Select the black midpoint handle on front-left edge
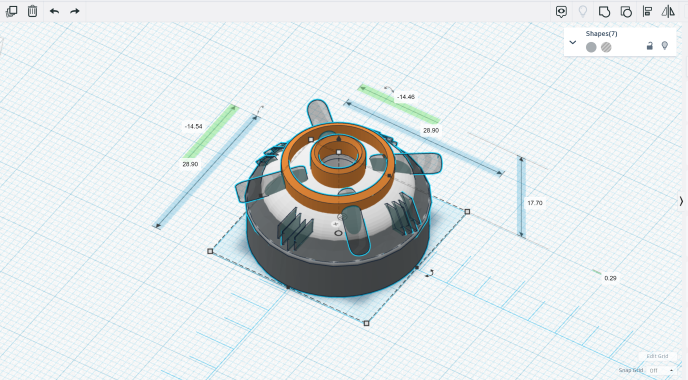 (x=288, y=287)
